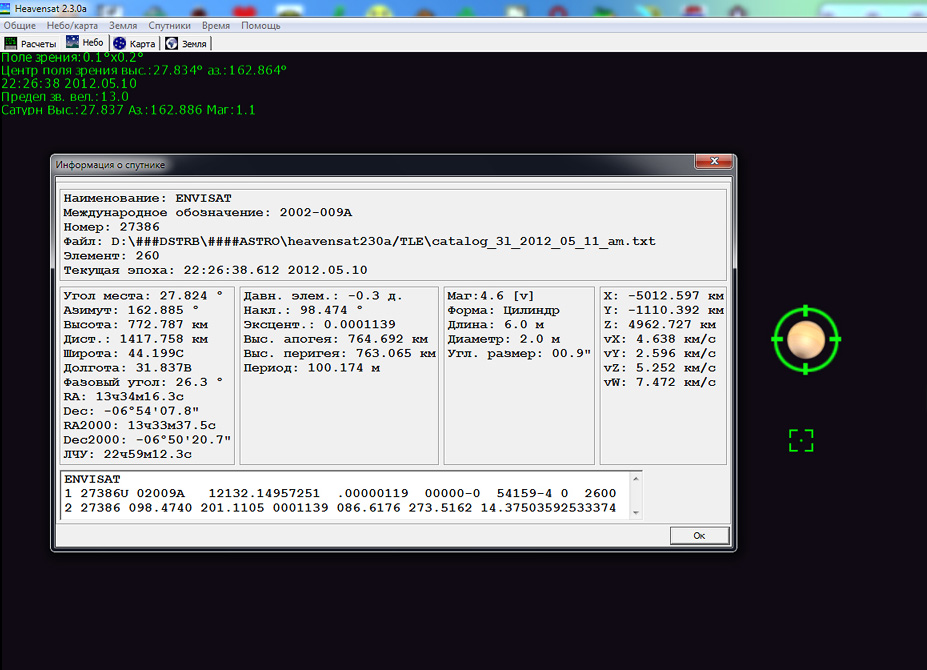
Task: Click the small green bracket satellite marker
Action: (801, 440)
